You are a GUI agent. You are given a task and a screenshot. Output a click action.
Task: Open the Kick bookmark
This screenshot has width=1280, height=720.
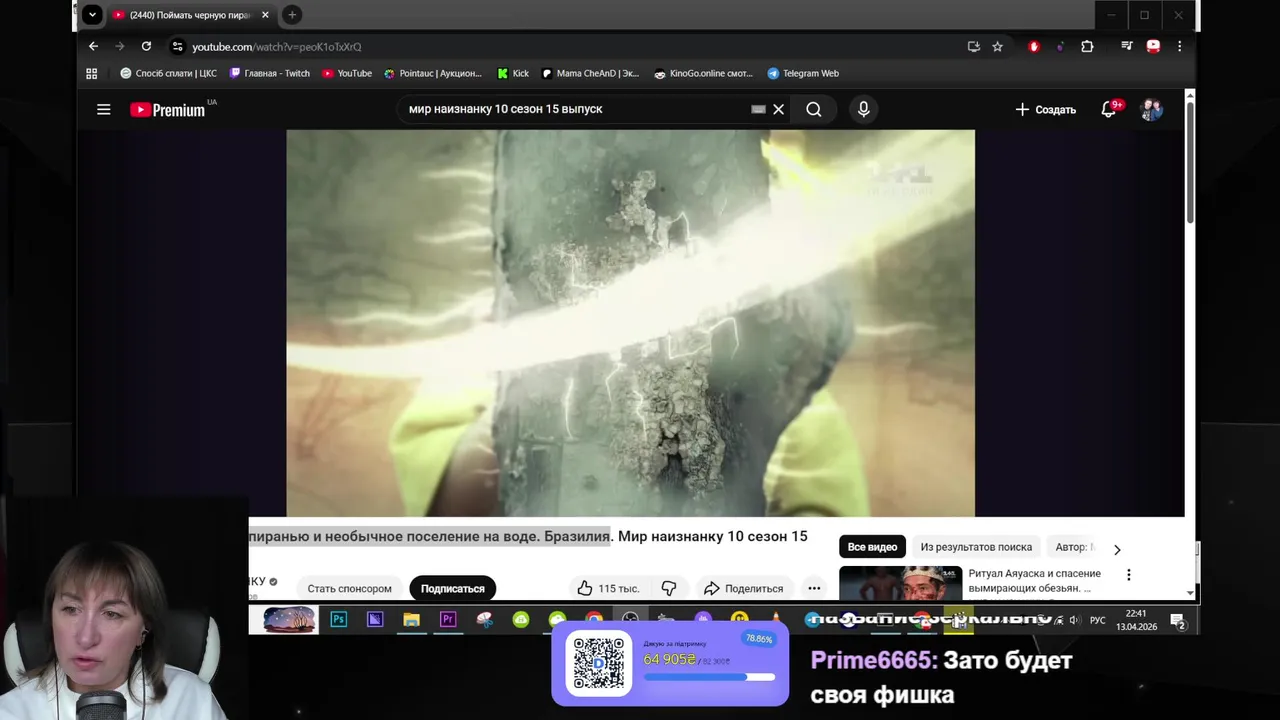(x=513, y=73)
